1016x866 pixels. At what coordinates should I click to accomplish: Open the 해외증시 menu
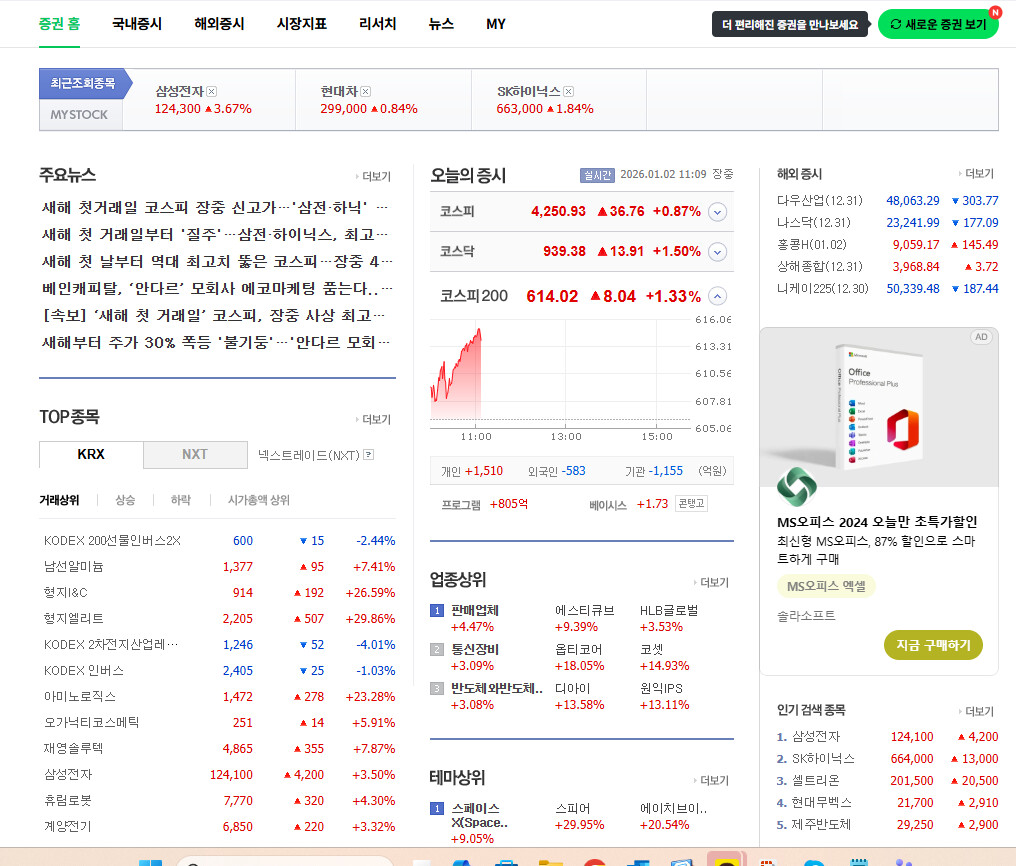[219, 24]
